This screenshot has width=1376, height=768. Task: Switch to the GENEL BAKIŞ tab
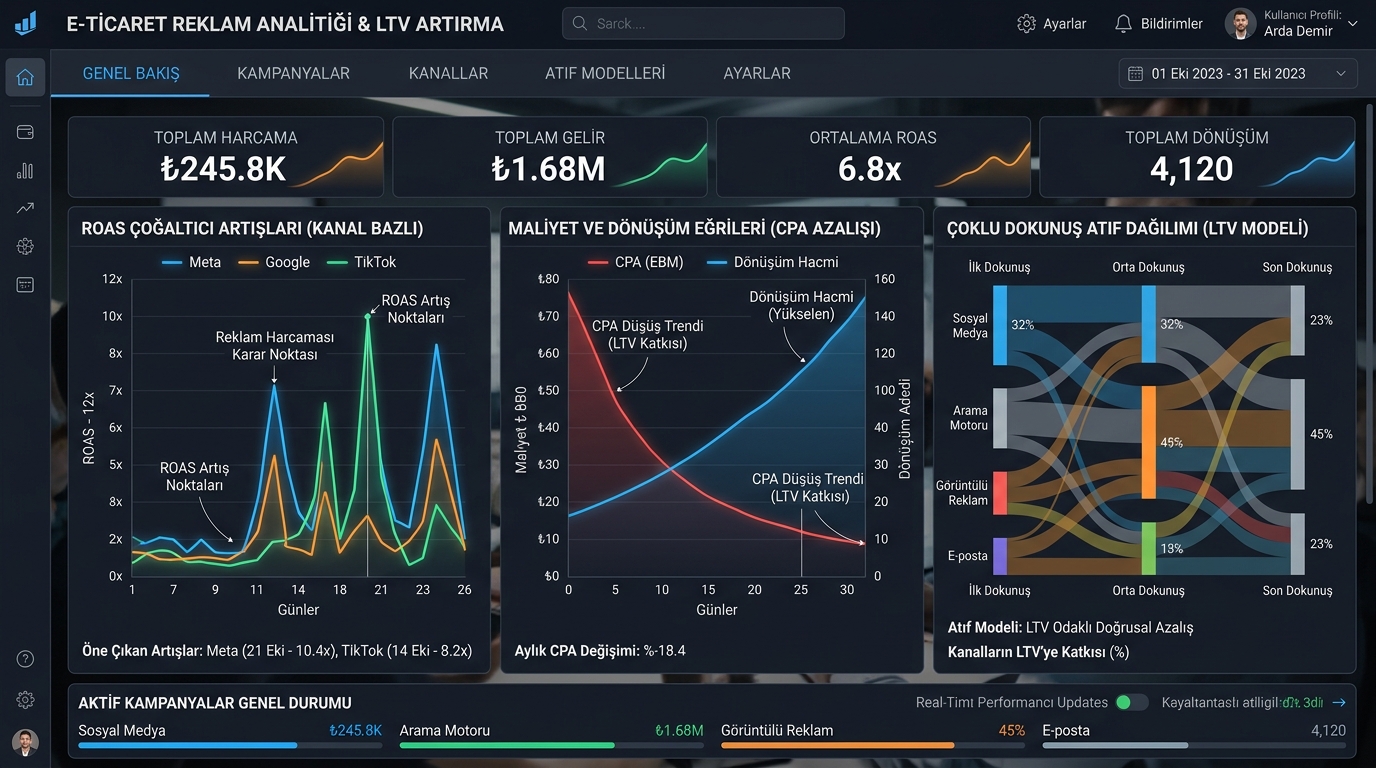point(131,73)
